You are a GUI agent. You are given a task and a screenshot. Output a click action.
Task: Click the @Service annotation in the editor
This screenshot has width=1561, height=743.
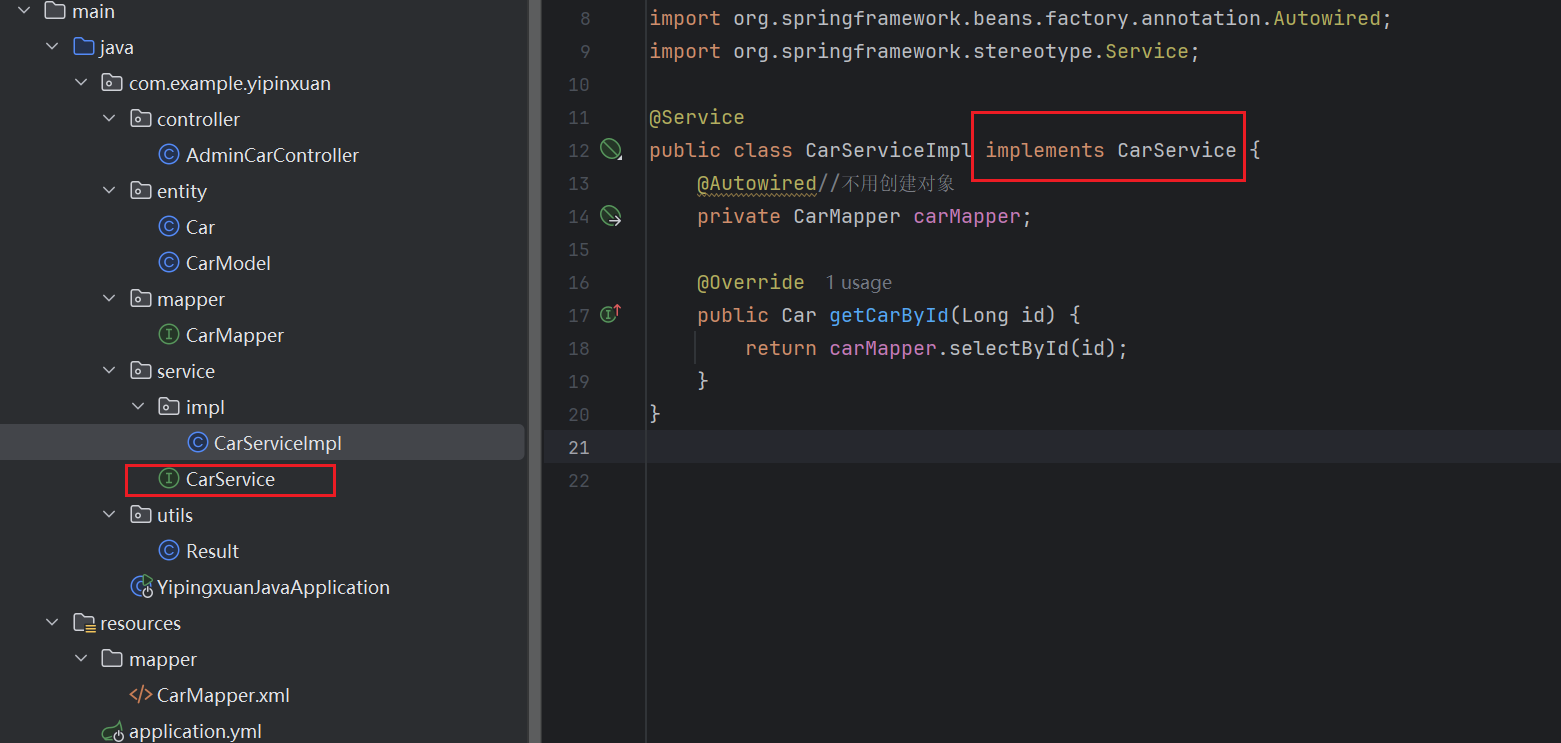click(x=697, y=117)
